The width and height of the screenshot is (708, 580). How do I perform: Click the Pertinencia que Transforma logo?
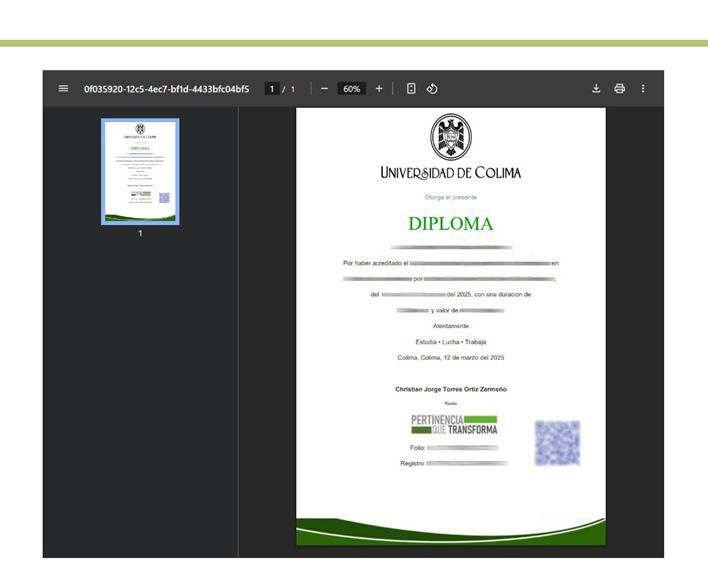454,425
